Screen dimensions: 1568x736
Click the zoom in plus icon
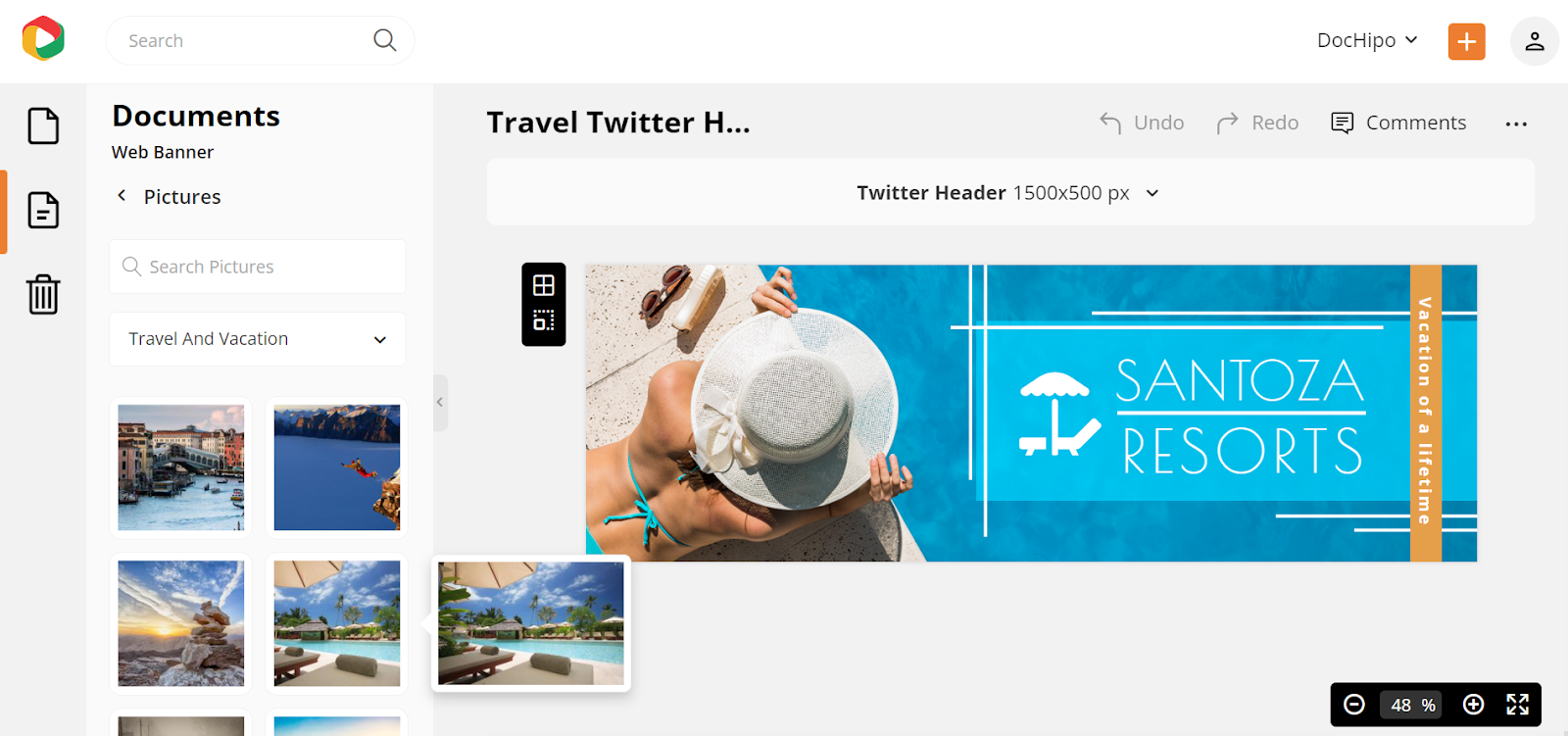pos(1473,705)
